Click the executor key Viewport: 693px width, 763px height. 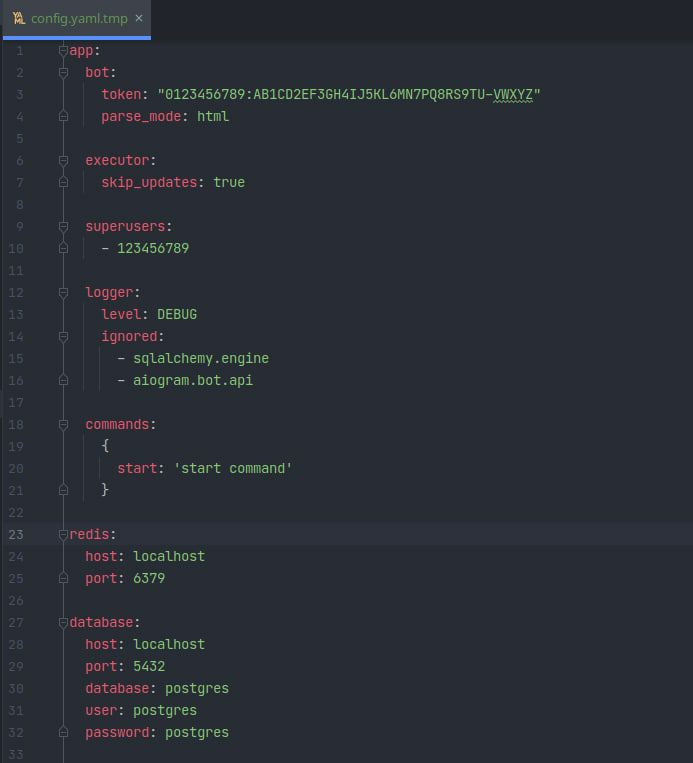coord(117,161)
